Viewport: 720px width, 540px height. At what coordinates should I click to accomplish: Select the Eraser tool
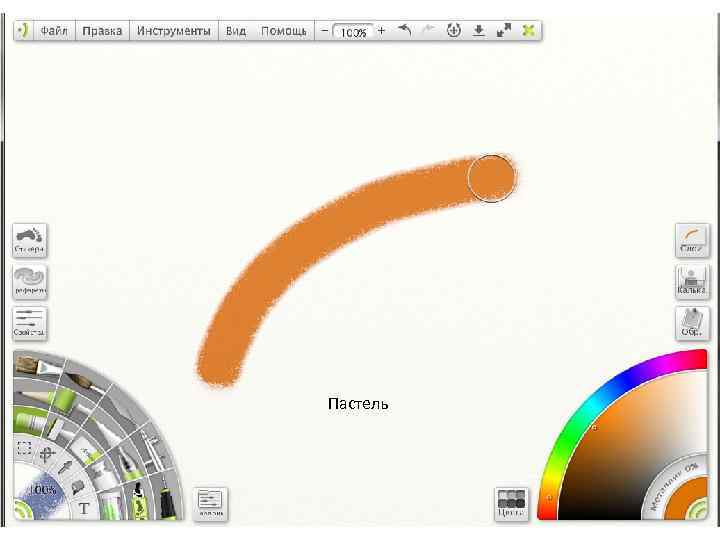click(84, 451)
